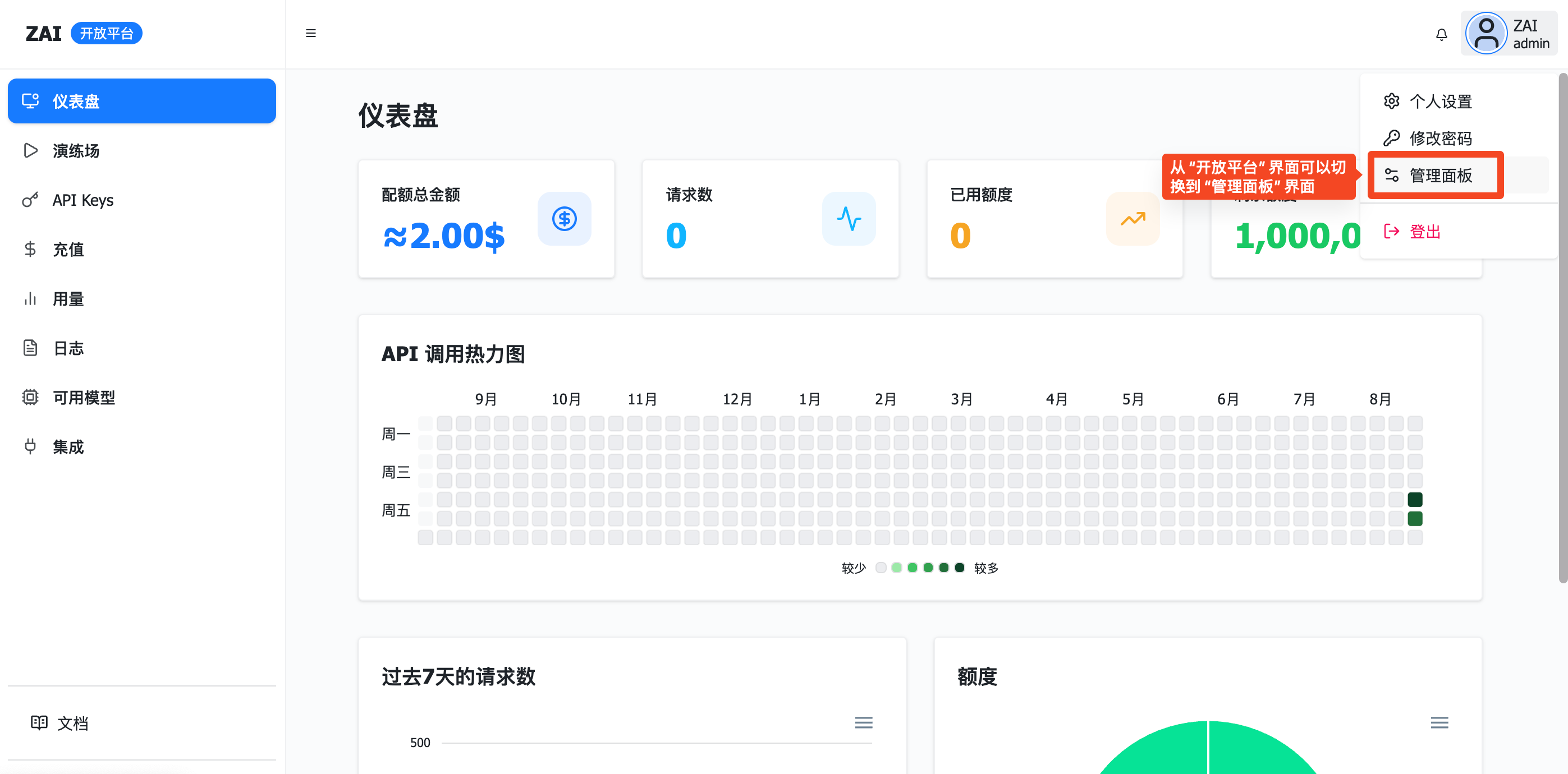The height and width of the screenshot is (774, 1568).
Task: Open the 文档 documentation link
Action: point(72,723)
